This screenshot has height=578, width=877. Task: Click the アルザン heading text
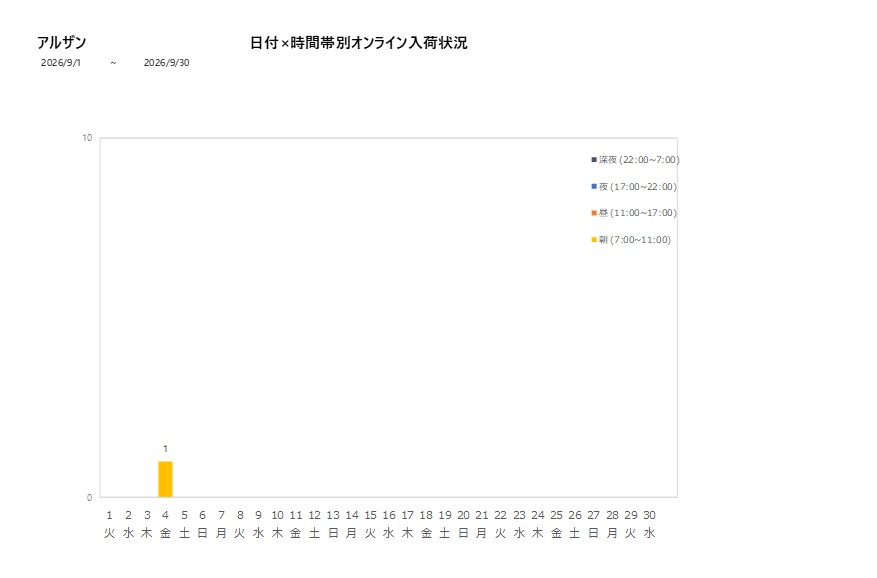(x=62, y=43)
